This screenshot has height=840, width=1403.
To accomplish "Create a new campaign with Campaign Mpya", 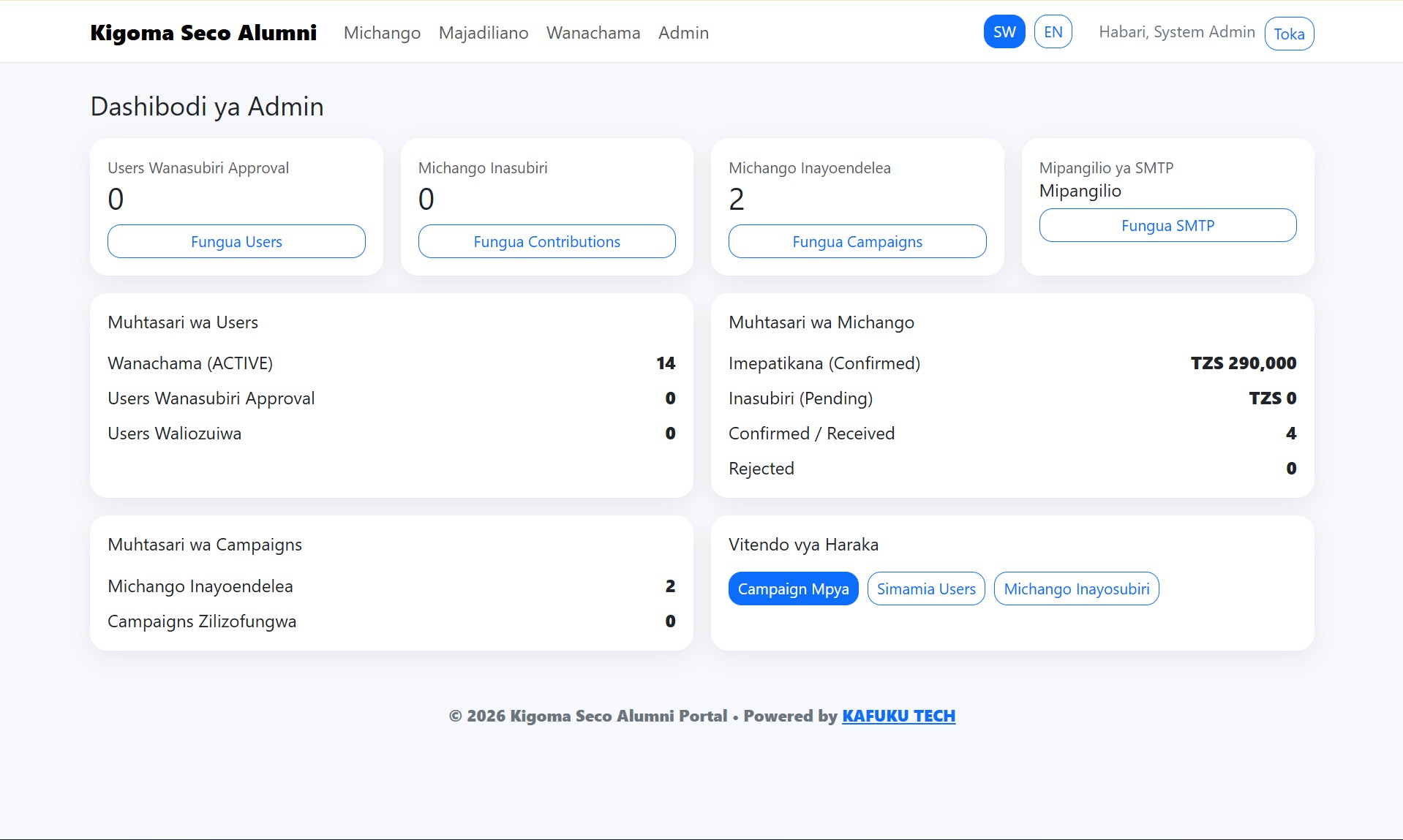I will (793, 589).
